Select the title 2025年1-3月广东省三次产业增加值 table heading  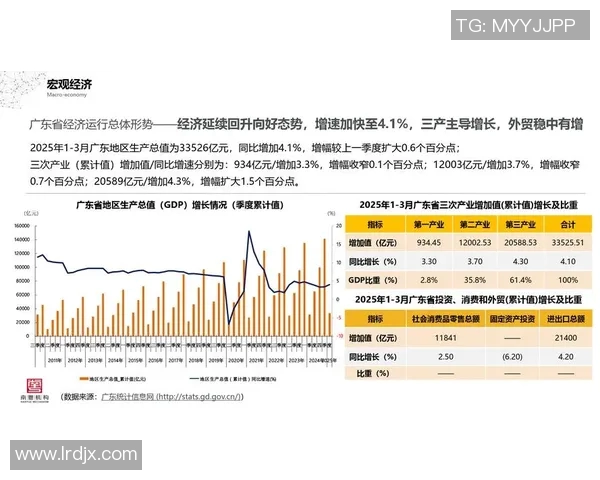point(468,205)
